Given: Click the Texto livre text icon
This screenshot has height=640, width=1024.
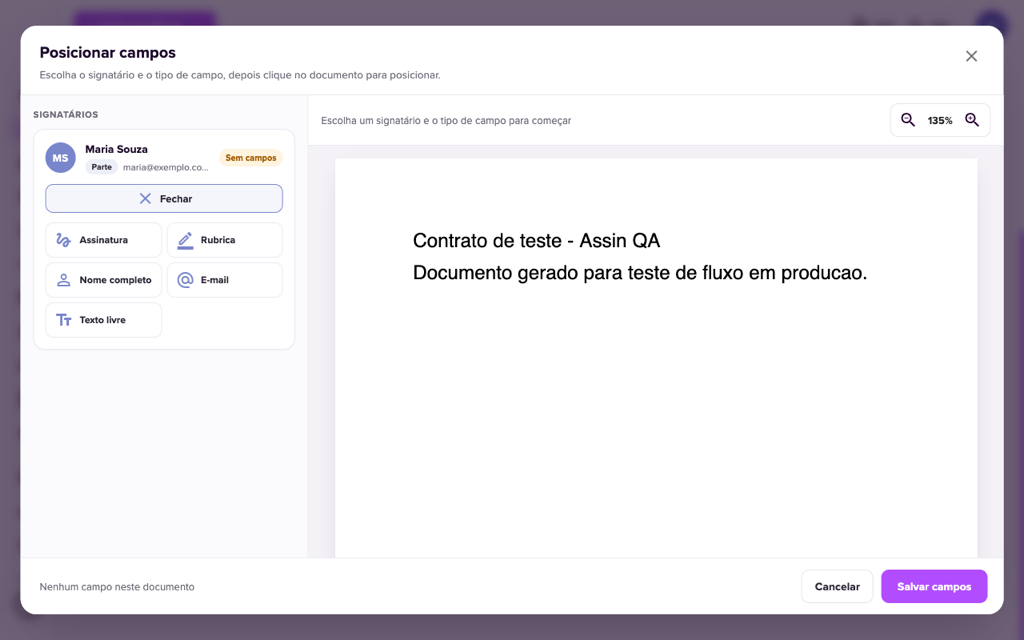Looking at the screenshot, I should click(x=63, y=320).
